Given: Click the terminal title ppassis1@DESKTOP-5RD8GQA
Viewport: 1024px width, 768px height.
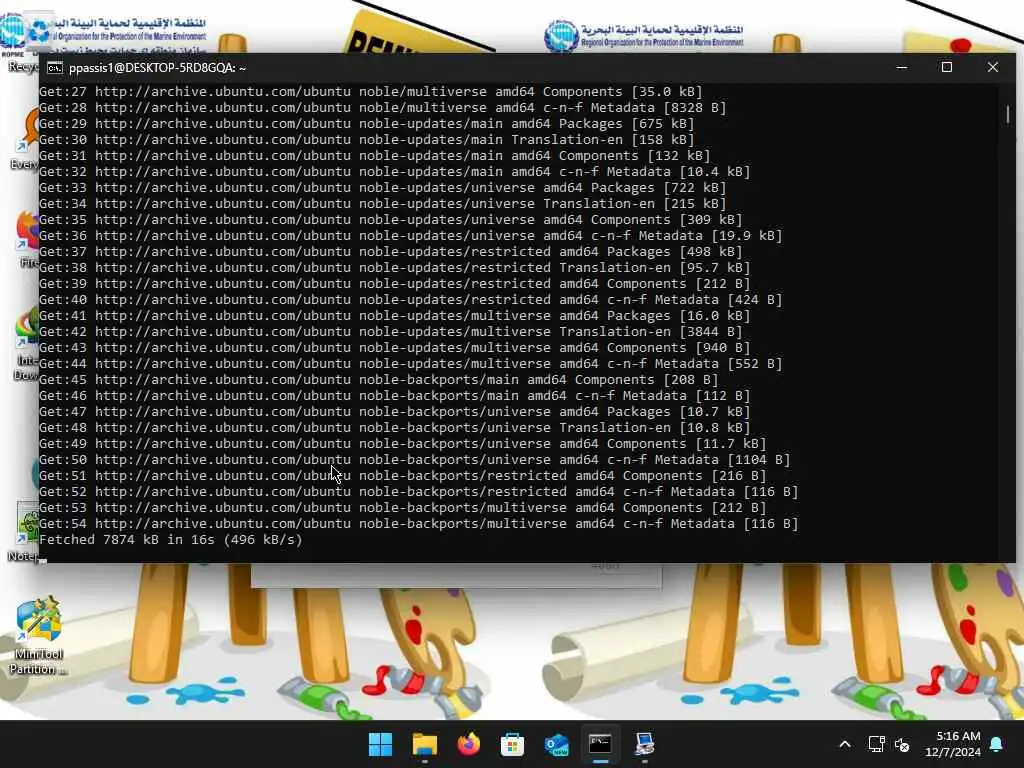Looking at the screenshot, I should [x=157, y=68].
